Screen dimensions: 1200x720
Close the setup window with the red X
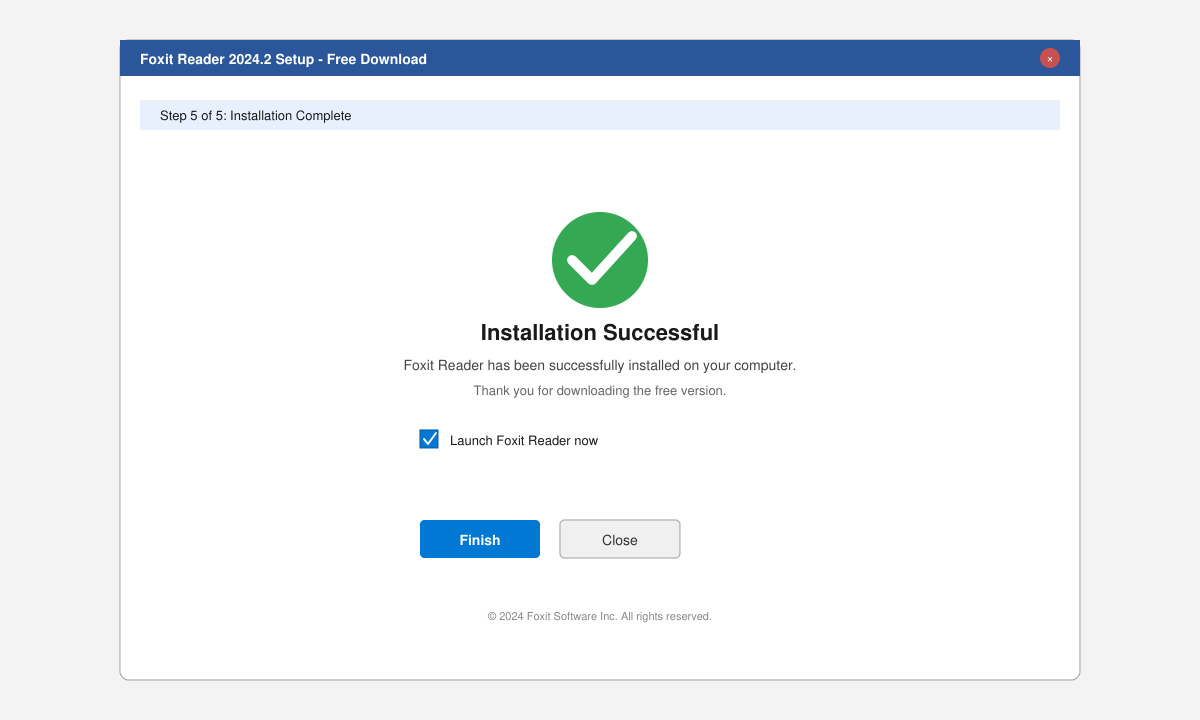coord(1049,59)
